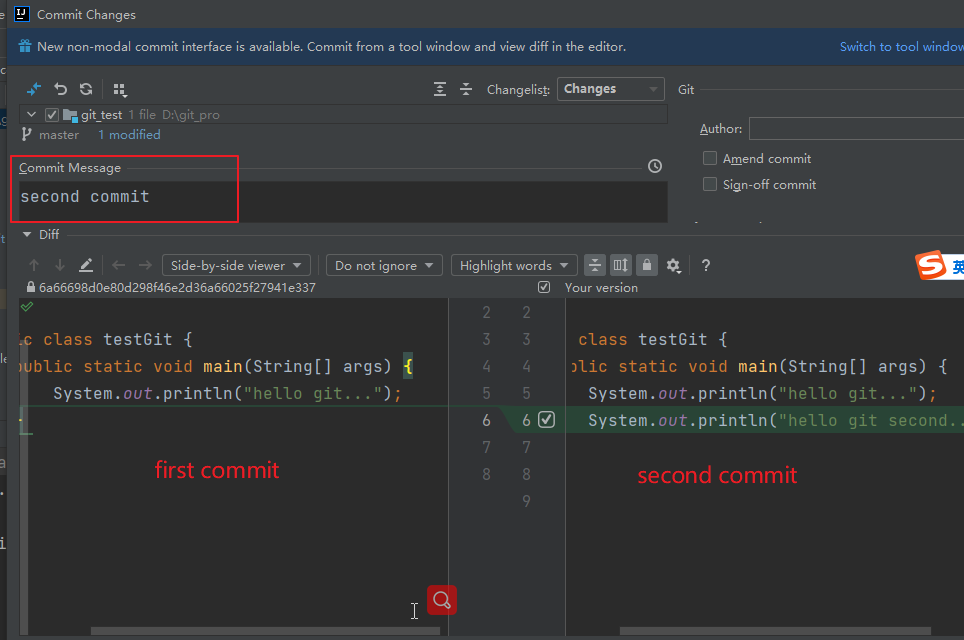Go to next difference down arrow
Image resolution: width=964 pixels, height=640 pixels.
(60, 265)
